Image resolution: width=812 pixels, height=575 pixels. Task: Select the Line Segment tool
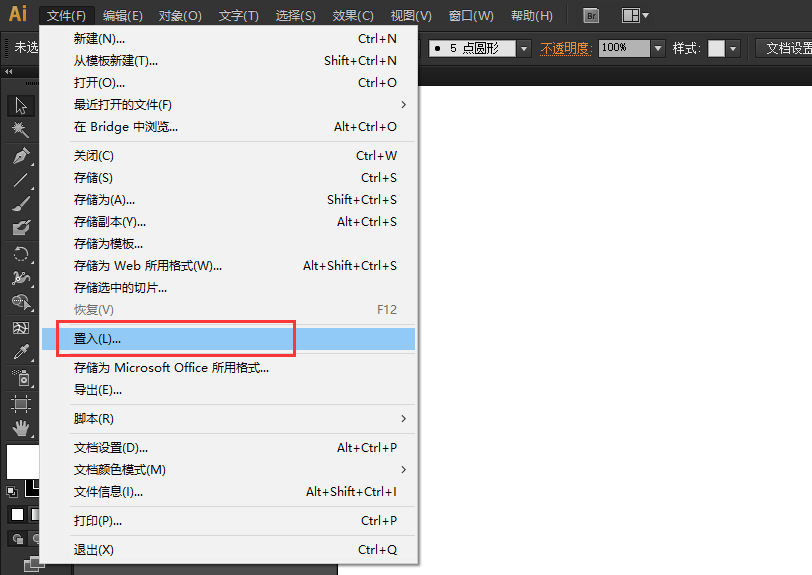(21, 180)
